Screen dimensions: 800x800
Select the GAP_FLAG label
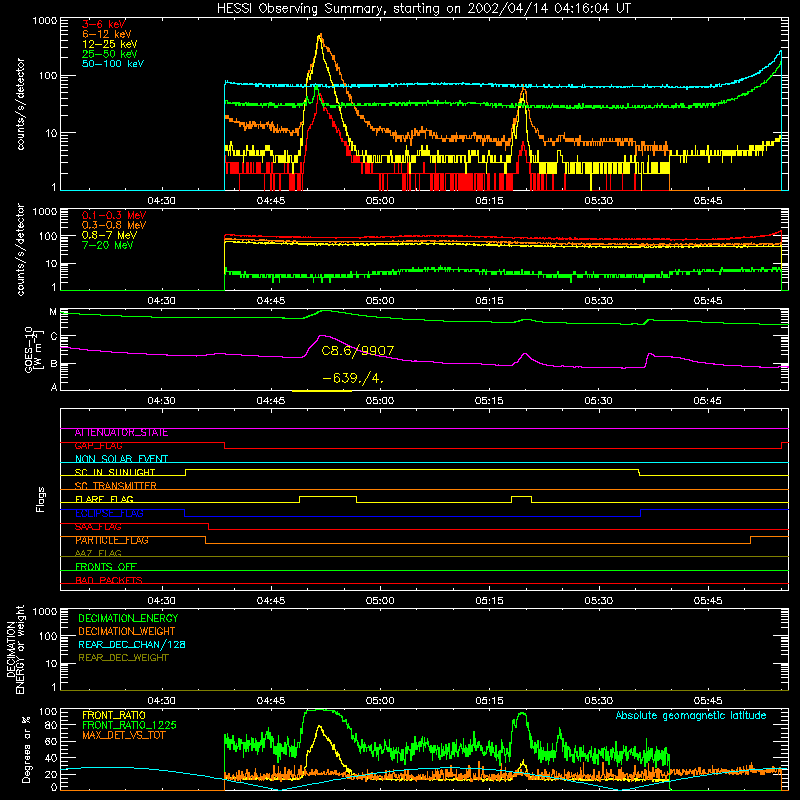pos(98,446)
